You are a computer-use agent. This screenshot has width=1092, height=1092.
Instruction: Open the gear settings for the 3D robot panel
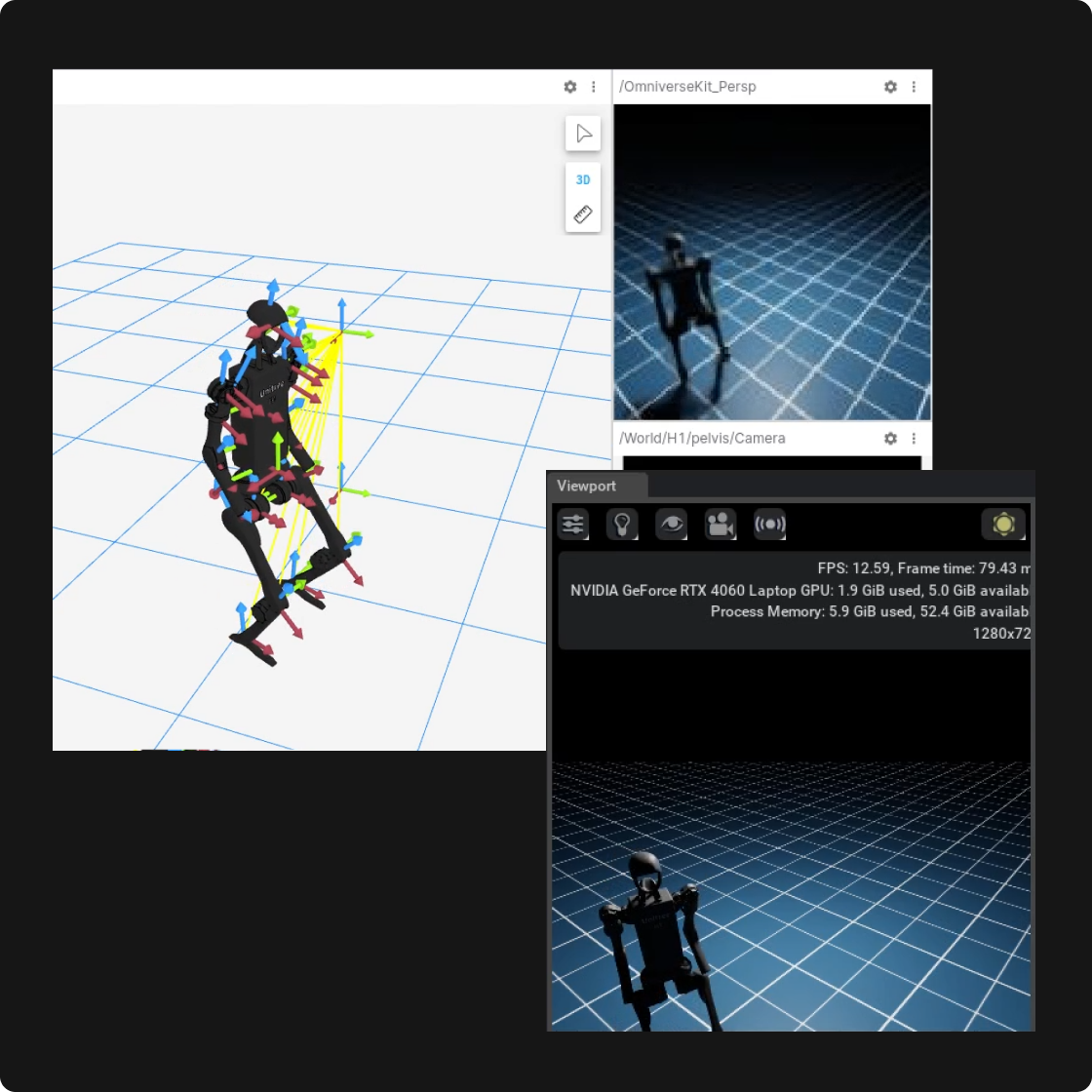(x=569, y=87)
